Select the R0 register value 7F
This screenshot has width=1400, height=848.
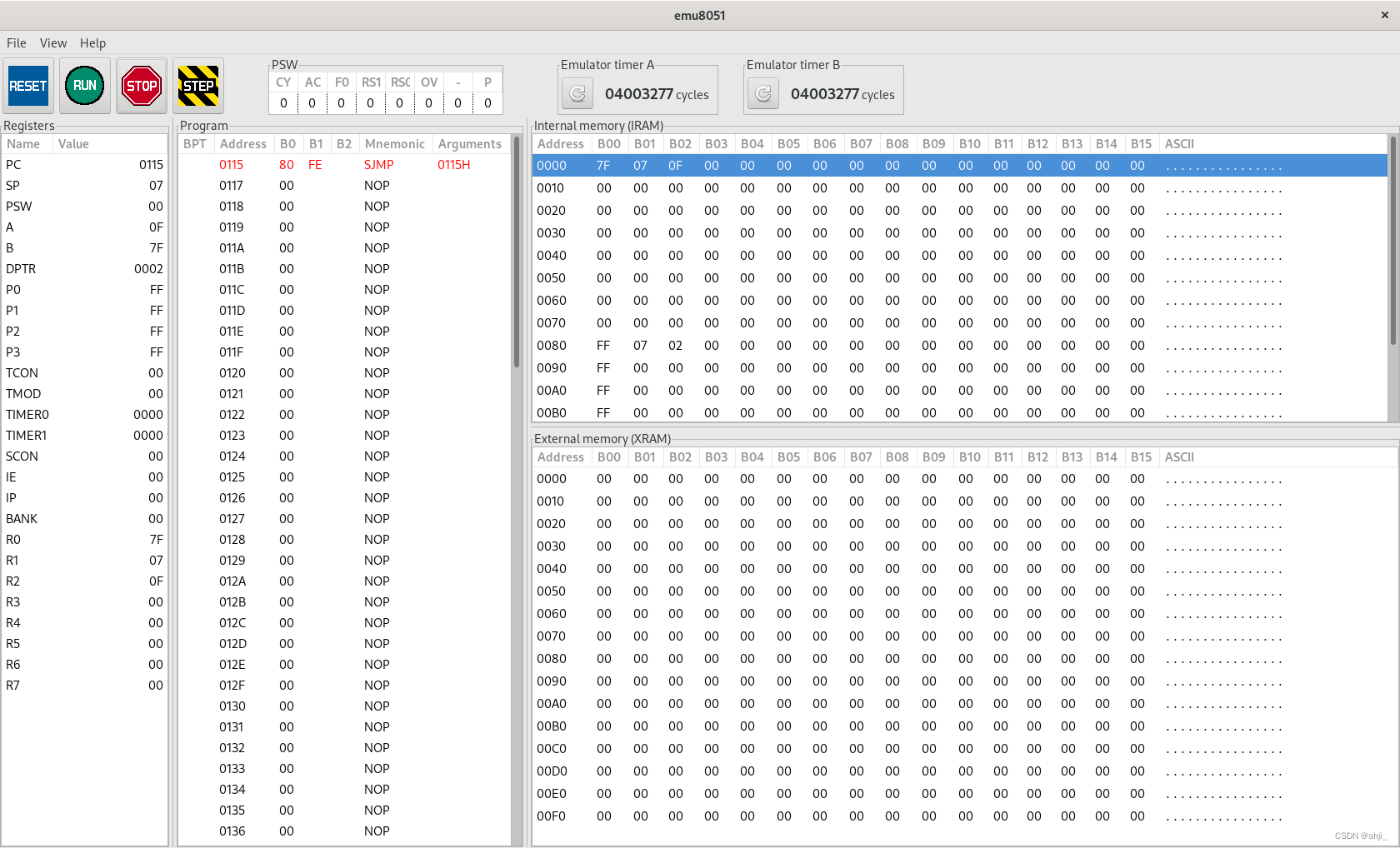click(156, 540)
